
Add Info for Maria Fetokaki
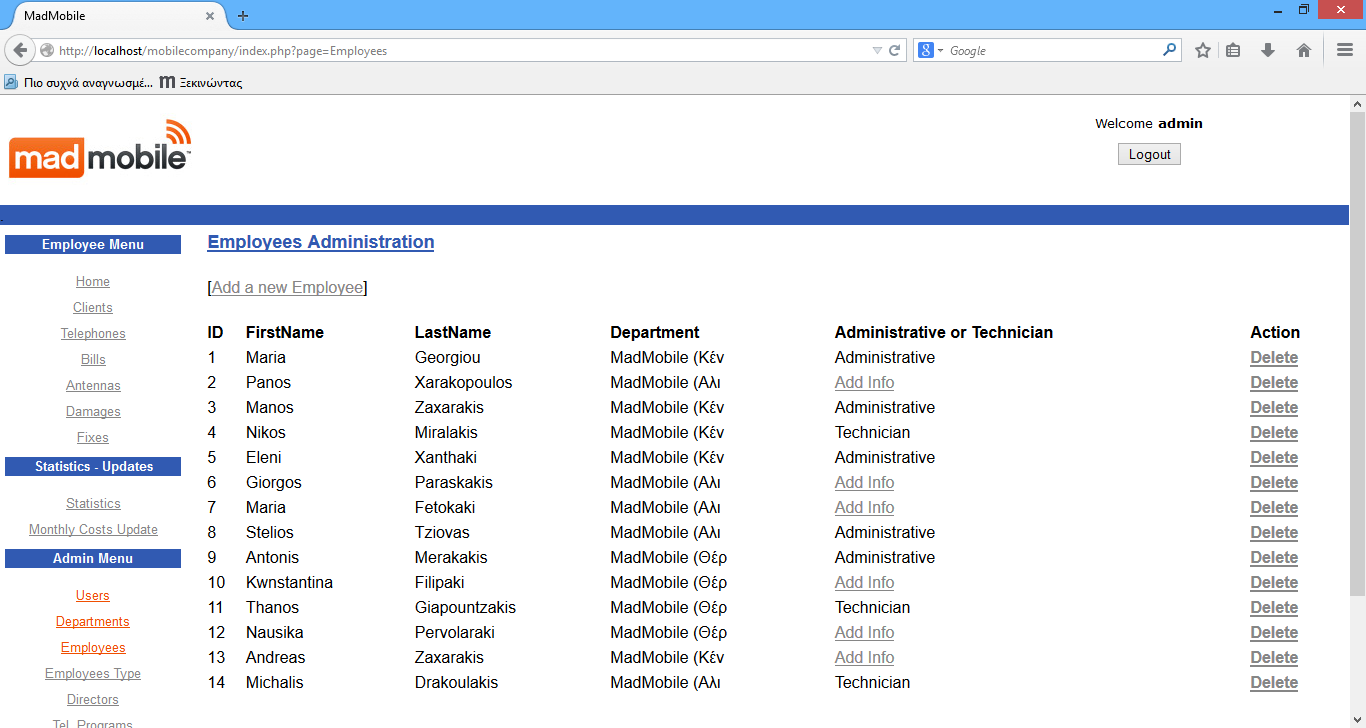tap(864, 508)
